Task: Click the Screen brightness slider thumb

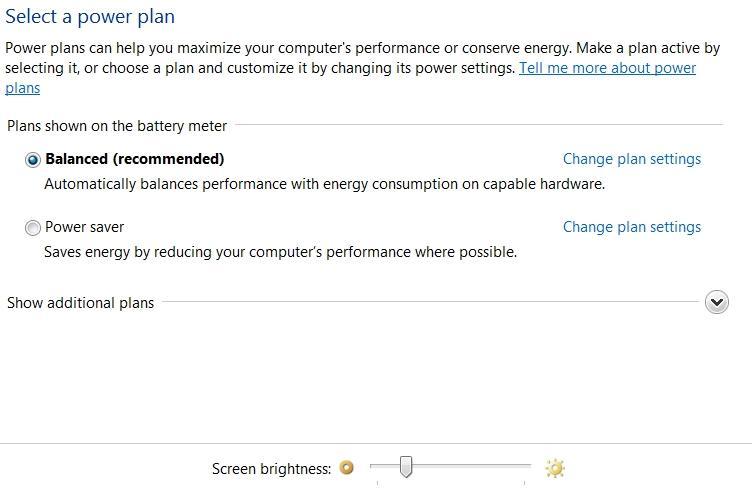Action: click(406, 467)
